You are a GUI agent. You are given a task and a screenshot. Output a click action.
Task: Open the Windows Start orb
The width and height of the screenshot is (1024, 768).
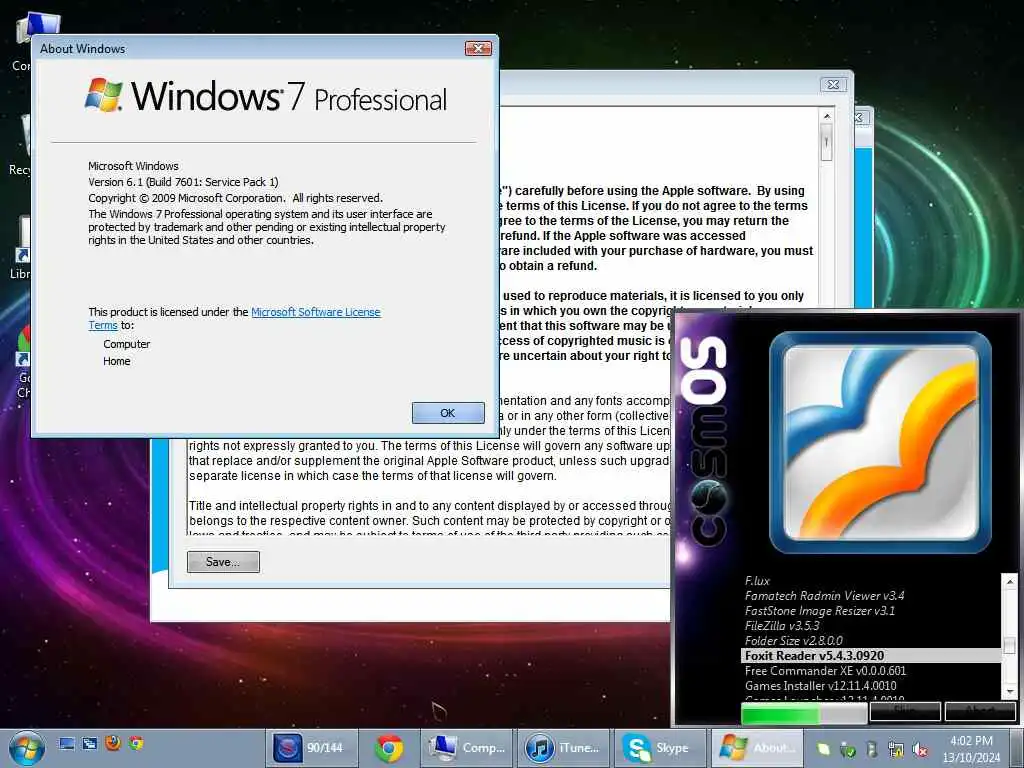[27, 748]
